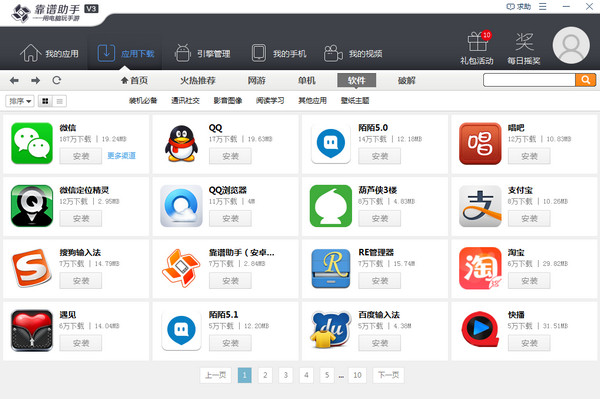
Task: Click the 陌陌5.0 app icon
Action: coord(331,143)
